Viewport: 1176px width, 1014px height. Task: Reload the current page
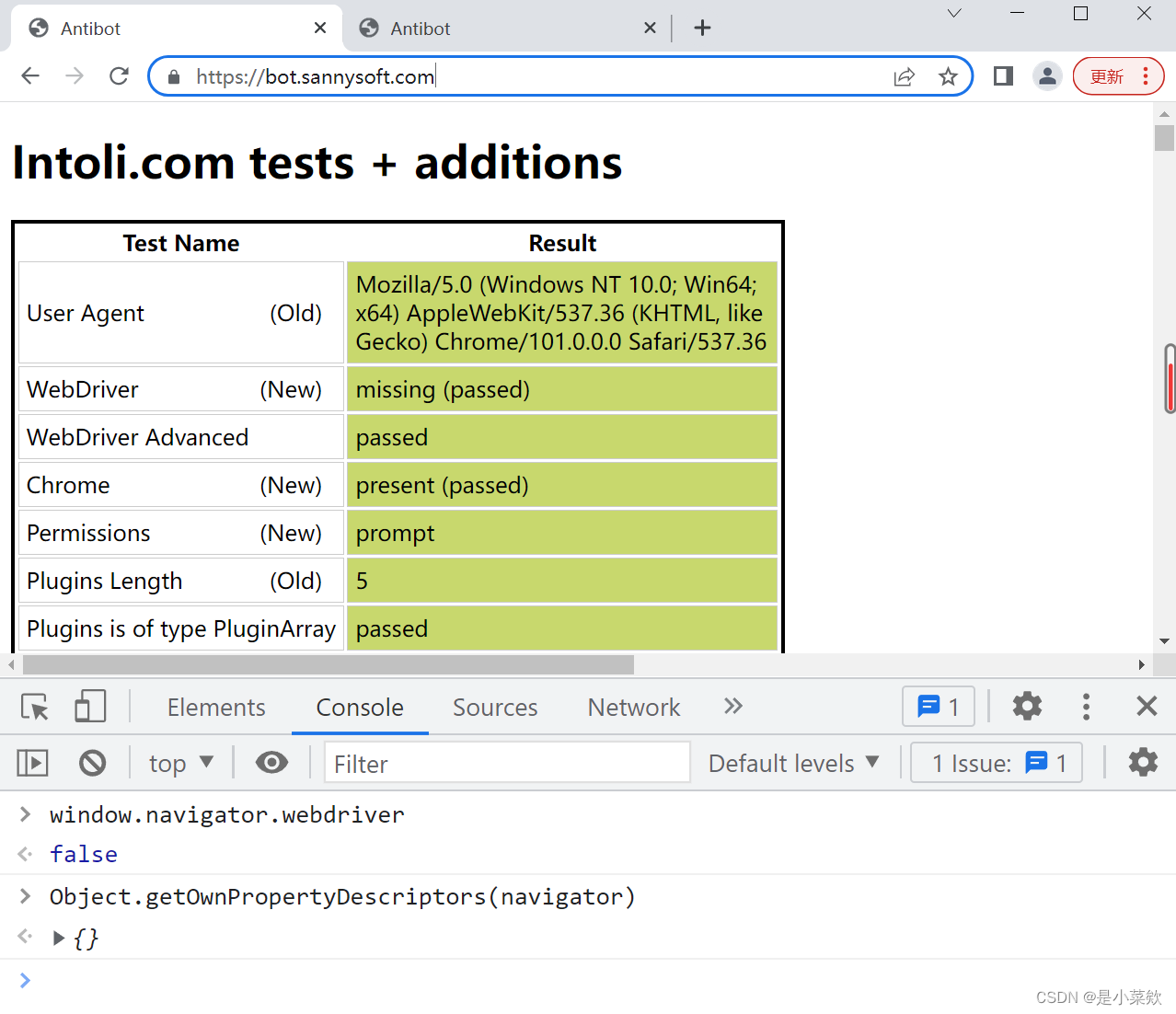click(119, 76)
